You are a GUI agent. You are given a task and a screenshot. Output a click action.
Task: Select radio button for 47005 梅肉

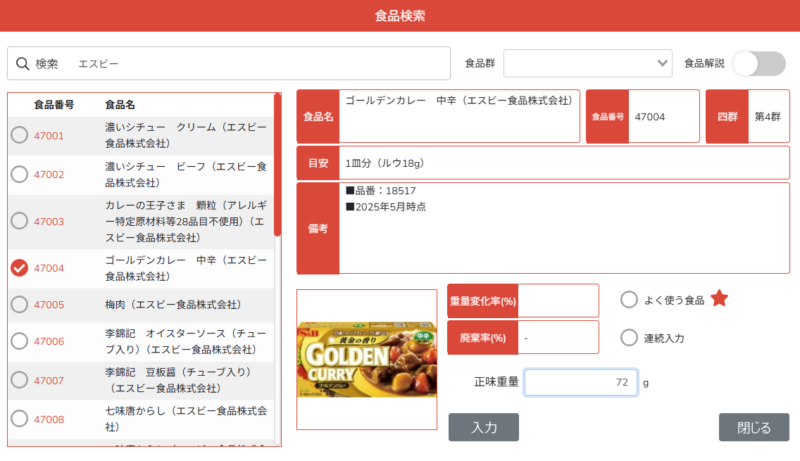[19, 305]
